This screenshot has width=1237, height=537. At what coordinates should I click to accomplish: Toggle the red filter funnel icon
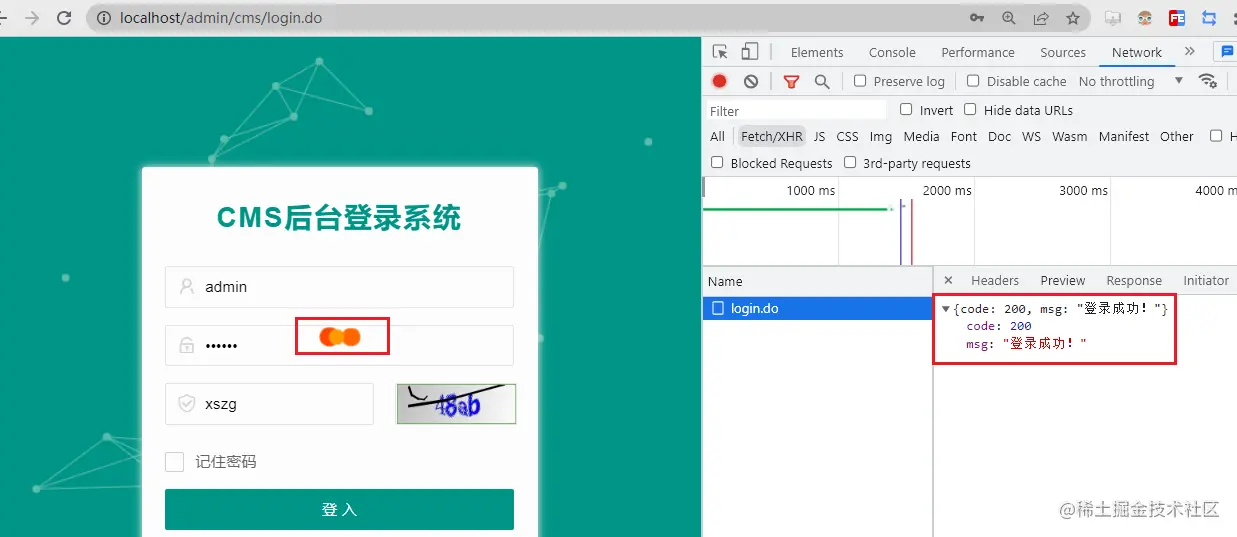point(791,82)
